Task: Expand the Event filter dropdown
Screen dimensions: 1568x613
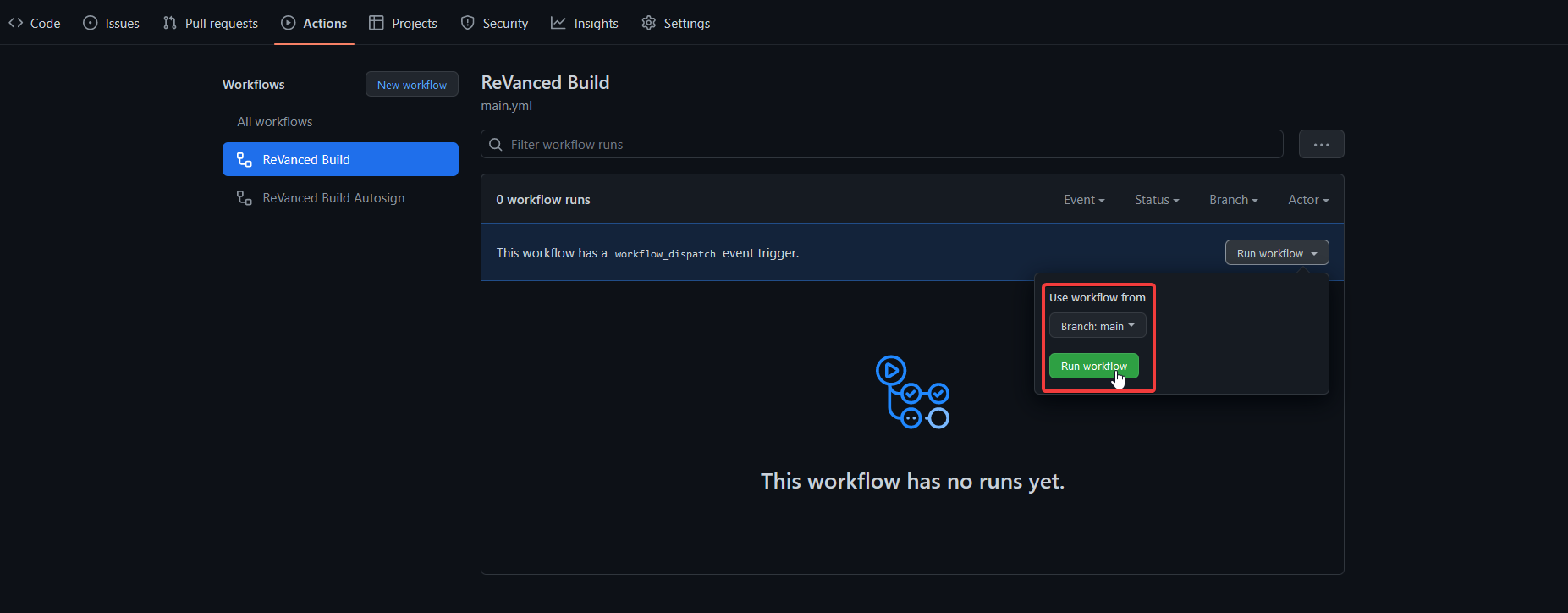Action: pos(1084,200)
